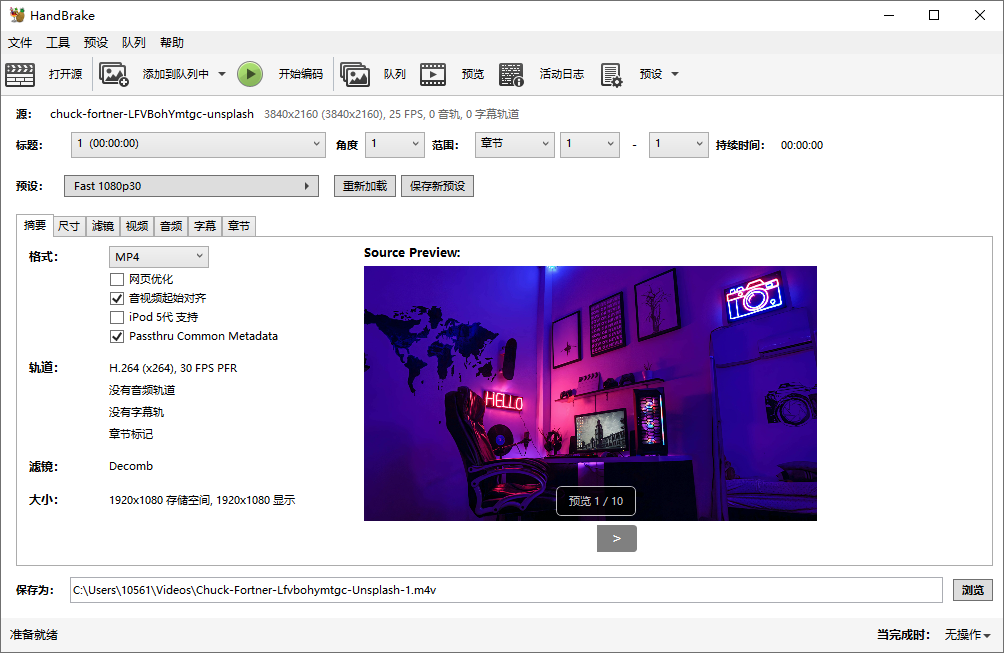
Task: Click the Preview filmstrip icon
Action: (433, 74)
